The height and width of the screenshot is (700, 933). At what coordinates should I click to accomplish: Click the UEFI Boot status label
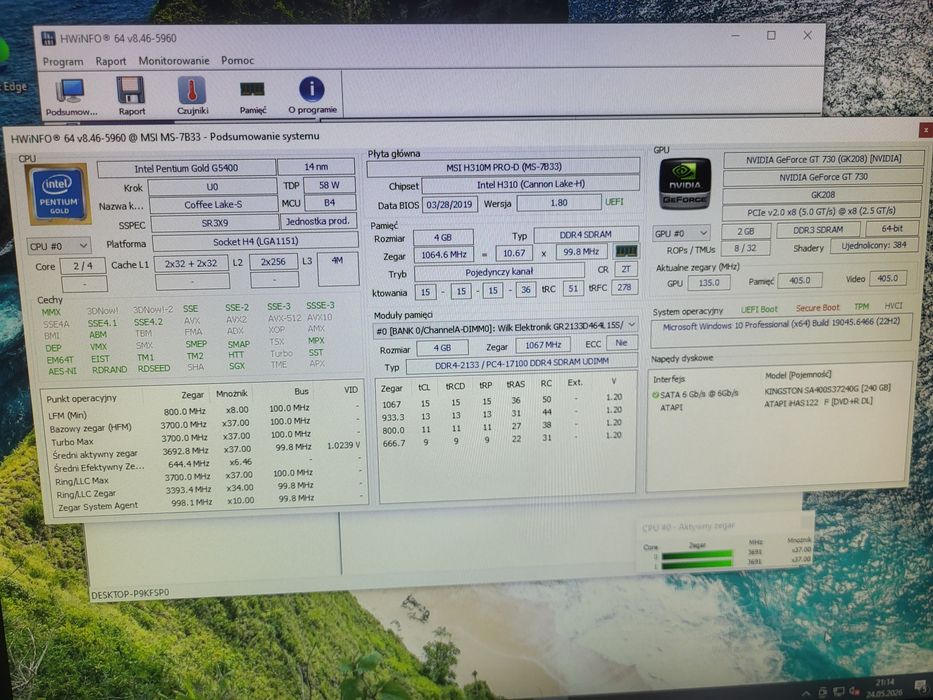[759, 309]
